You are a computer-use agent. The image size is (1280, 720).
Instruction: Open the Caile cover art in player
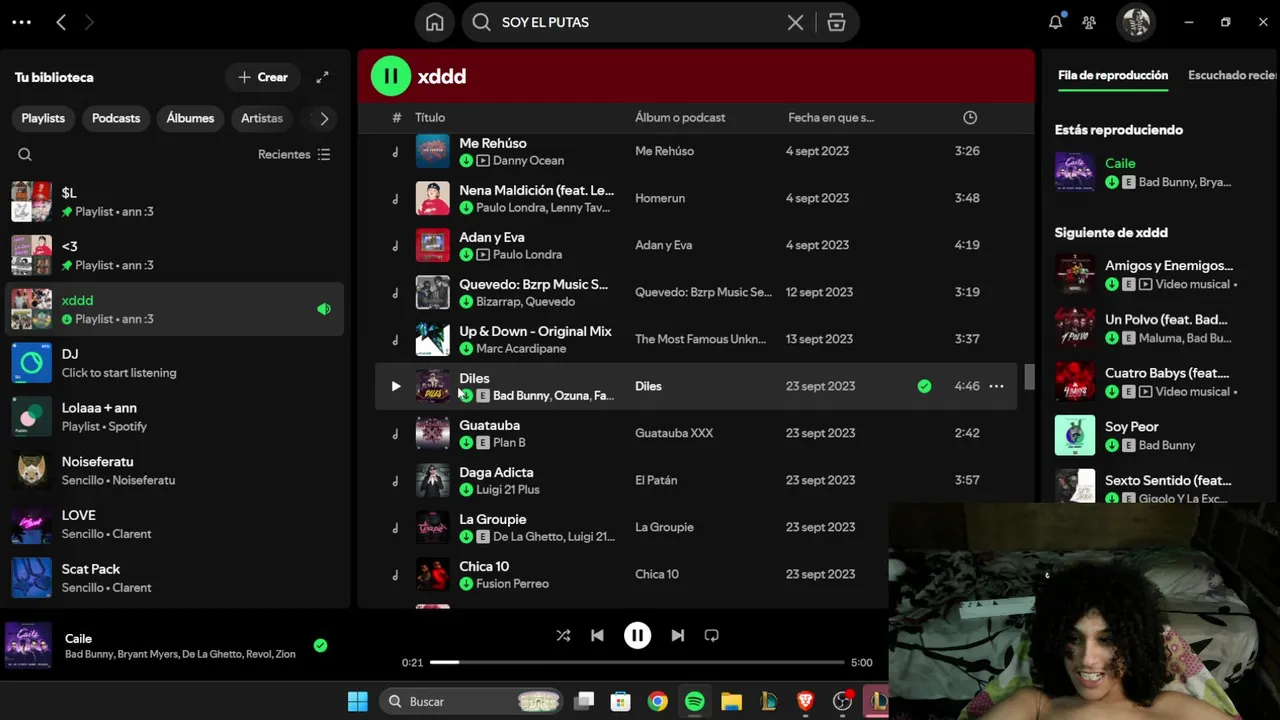28,645
